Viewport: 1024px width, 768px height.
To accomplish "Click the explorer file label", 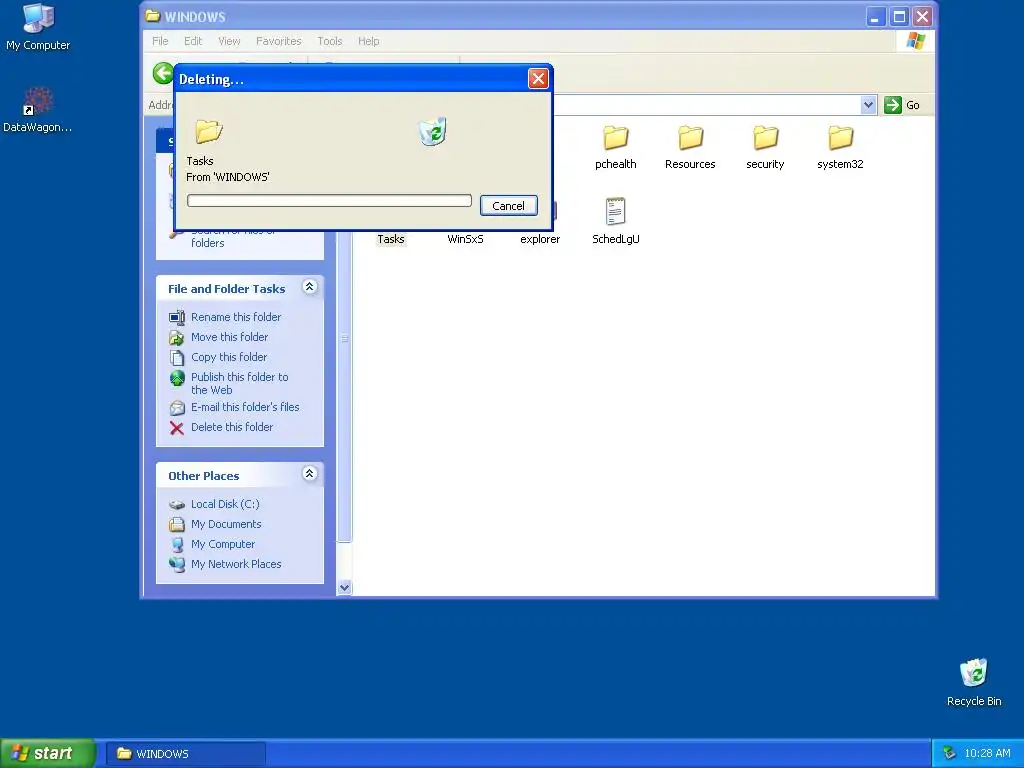I will (540, 239).
